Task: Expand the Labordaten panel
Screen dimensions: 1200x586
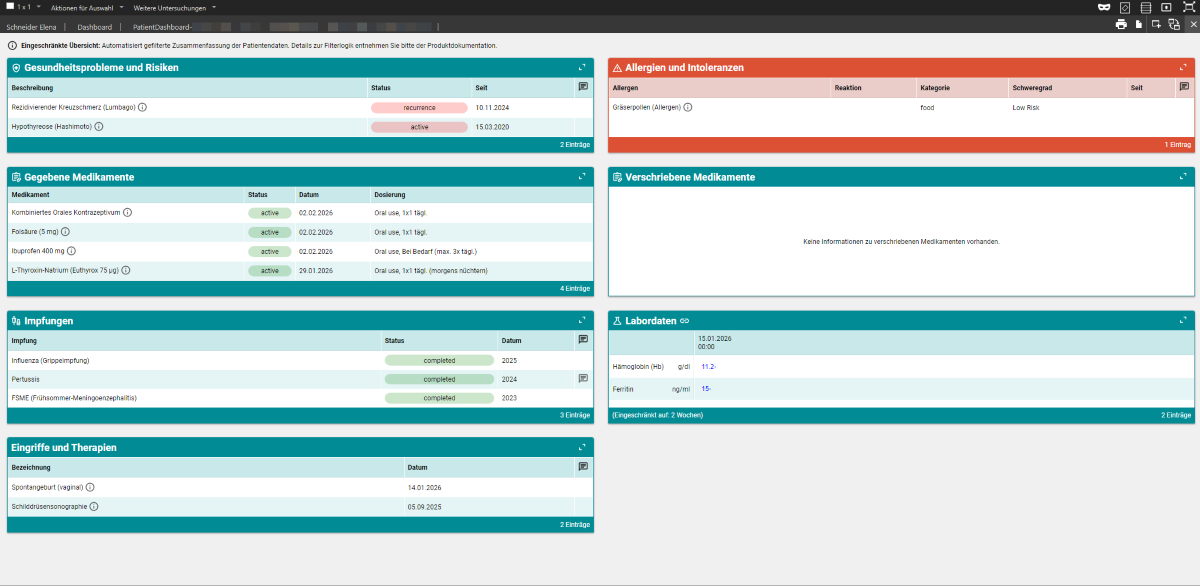Action: click(1183, 320)
